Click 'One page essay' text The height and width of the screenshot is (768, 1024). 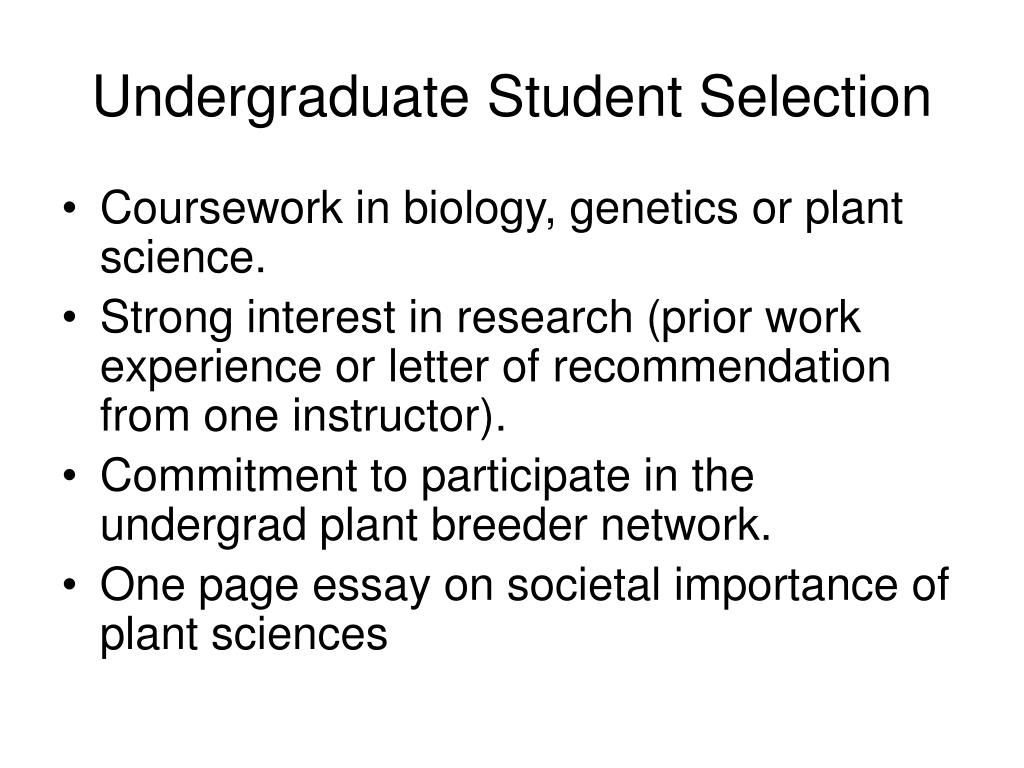pos(264,588)
